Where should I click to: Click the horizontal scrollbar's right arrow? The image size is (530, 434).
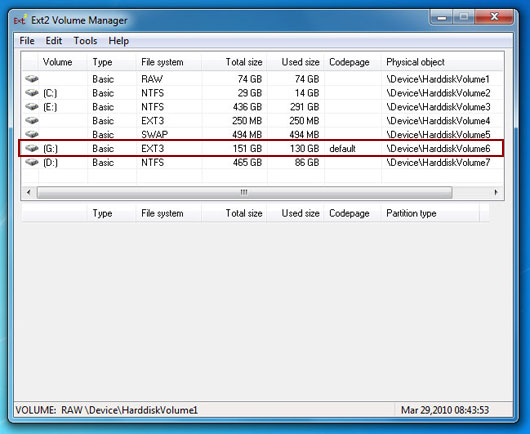tap(496, 192)
